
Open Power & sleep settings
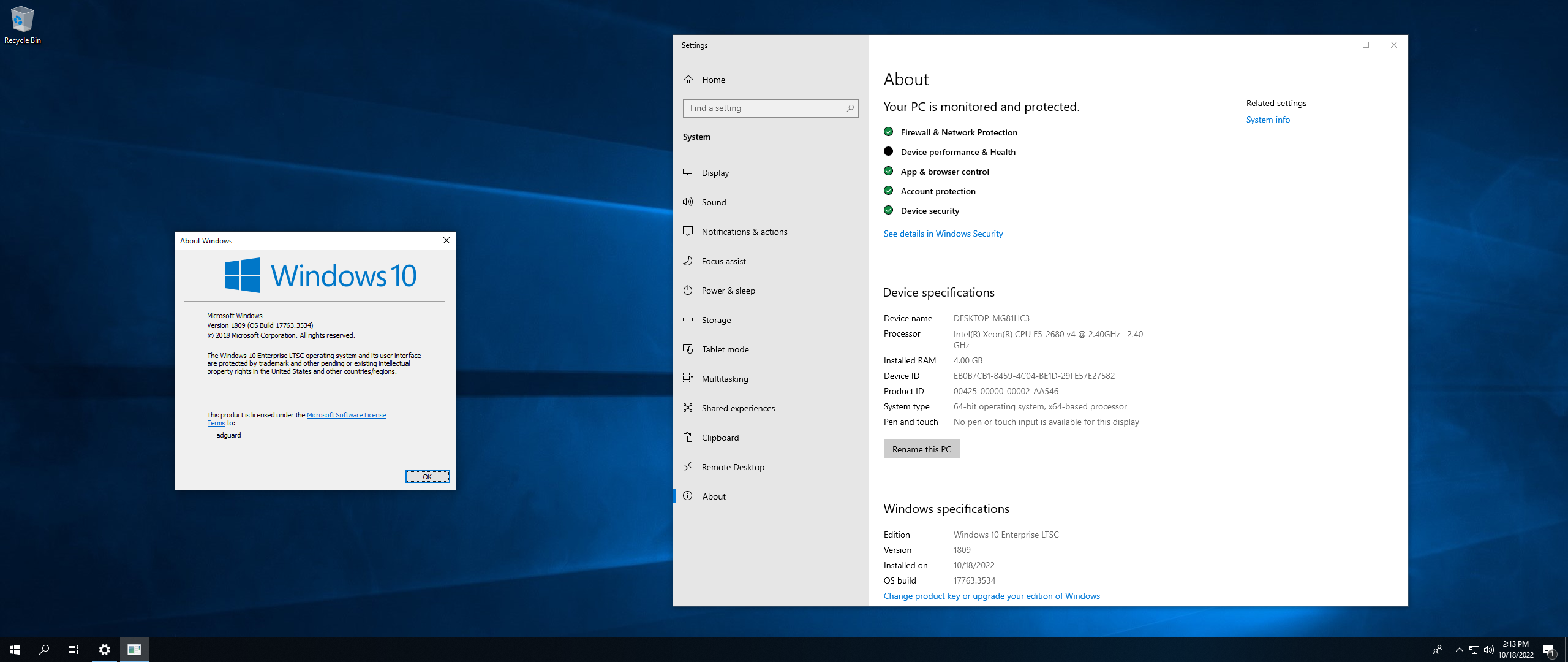coord(771,291)
